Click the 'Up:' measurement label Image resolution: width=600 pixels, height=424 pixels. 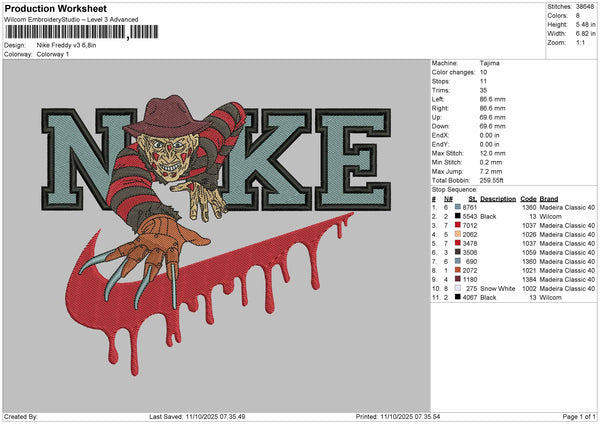click(437, 117)
